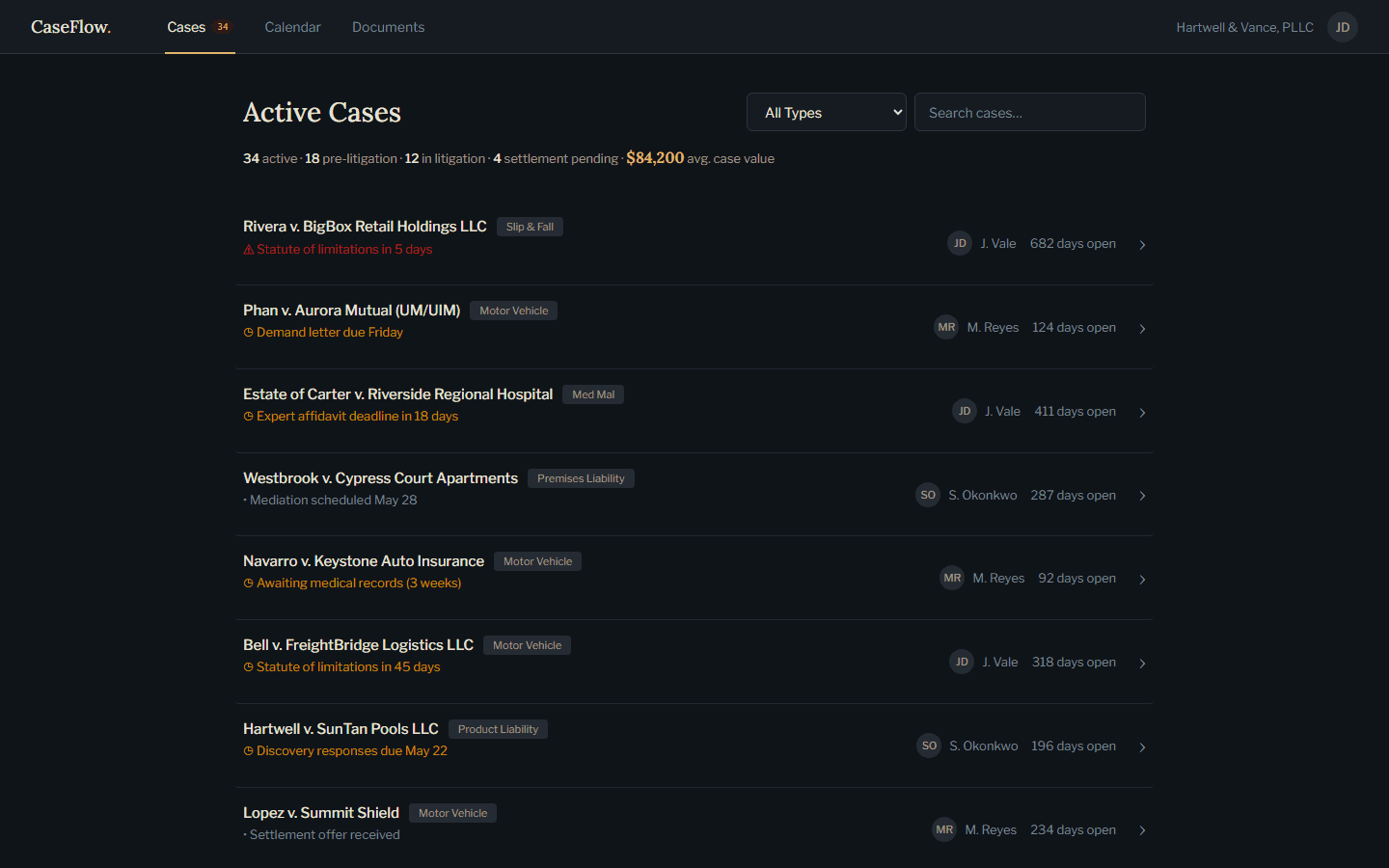
Task: Click the MR avatar on Phan row
Action: pyautogui.click(x=946, y=327)
